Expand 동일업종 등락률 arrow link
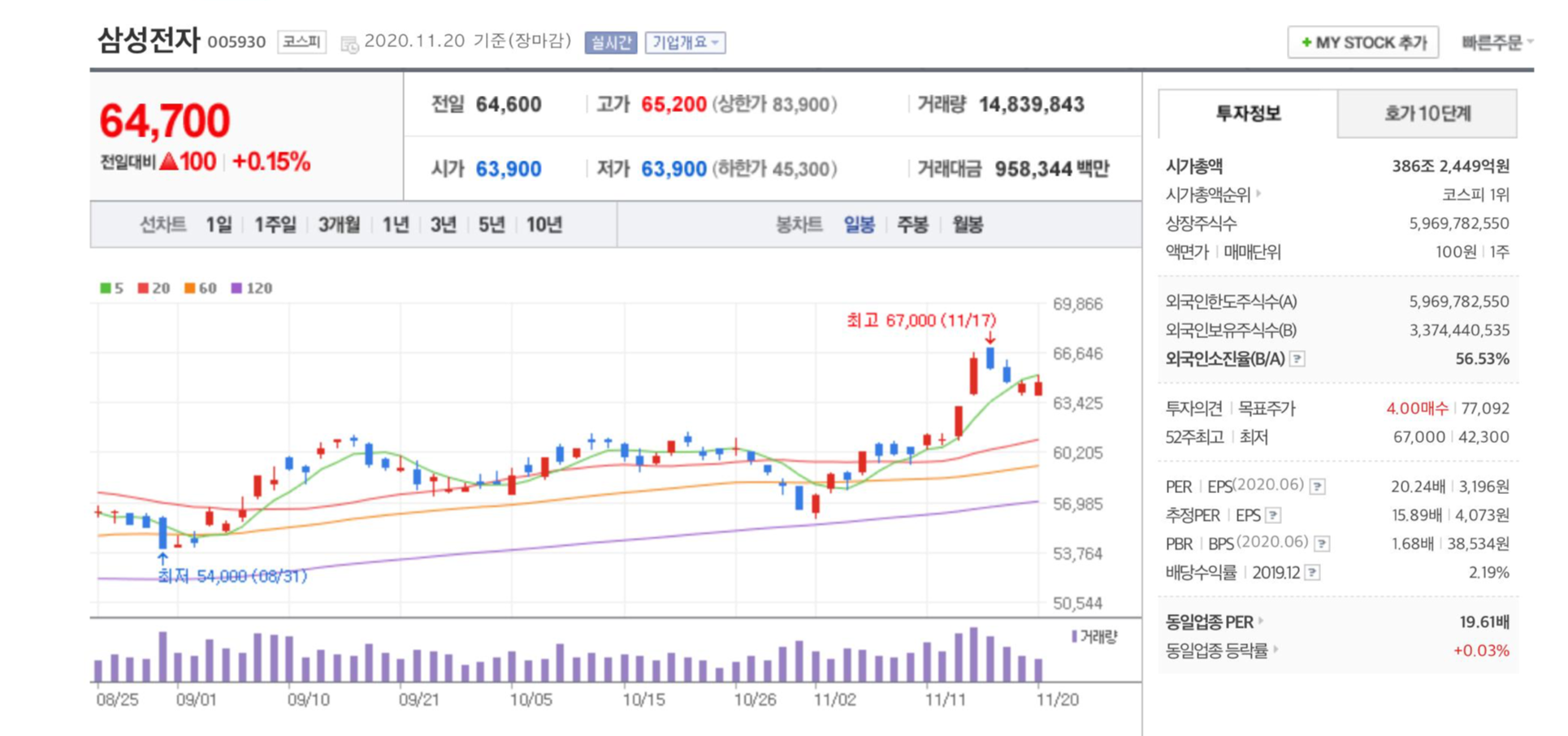Screen dimensions: 1568x736 point(1275,649)
